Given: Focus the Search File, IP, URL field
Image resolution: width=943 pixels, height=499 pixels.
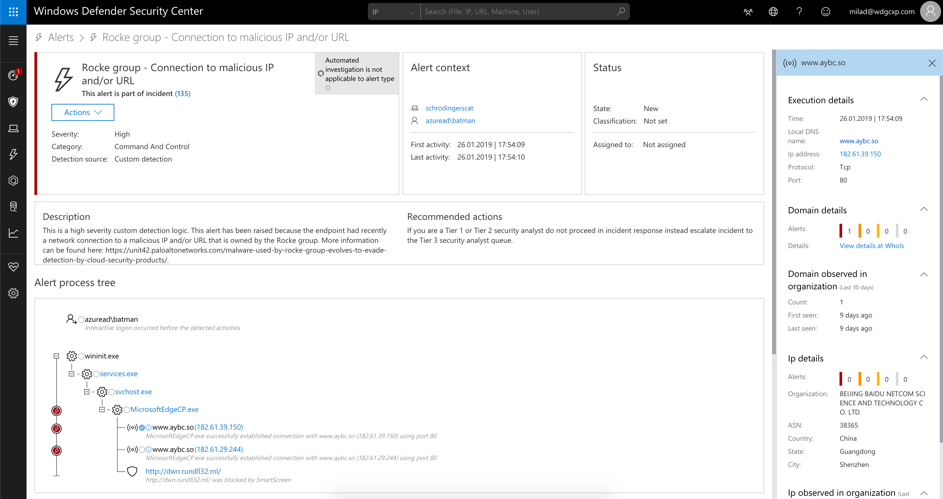Looking at the screenshot, I should pos(518,11).
